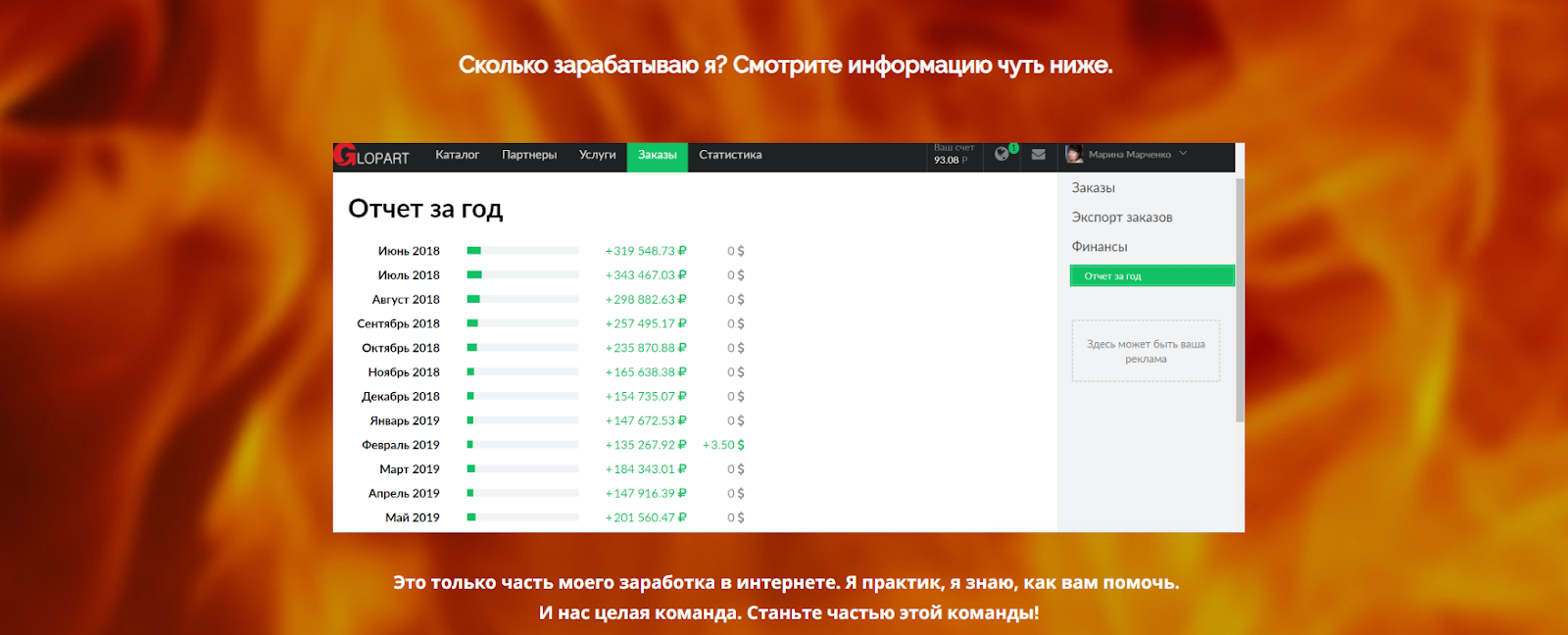Click the Ноябрь 2018 row label
This screenshot has height=635, width=1568.
pos(404,372)
